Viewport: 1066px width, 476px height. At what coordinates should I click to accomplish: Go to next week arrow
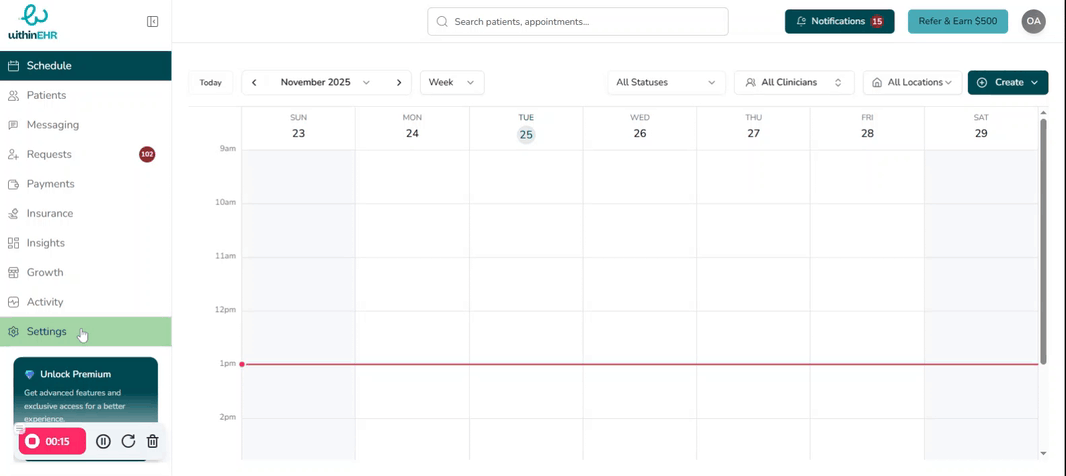coord(399,83)
